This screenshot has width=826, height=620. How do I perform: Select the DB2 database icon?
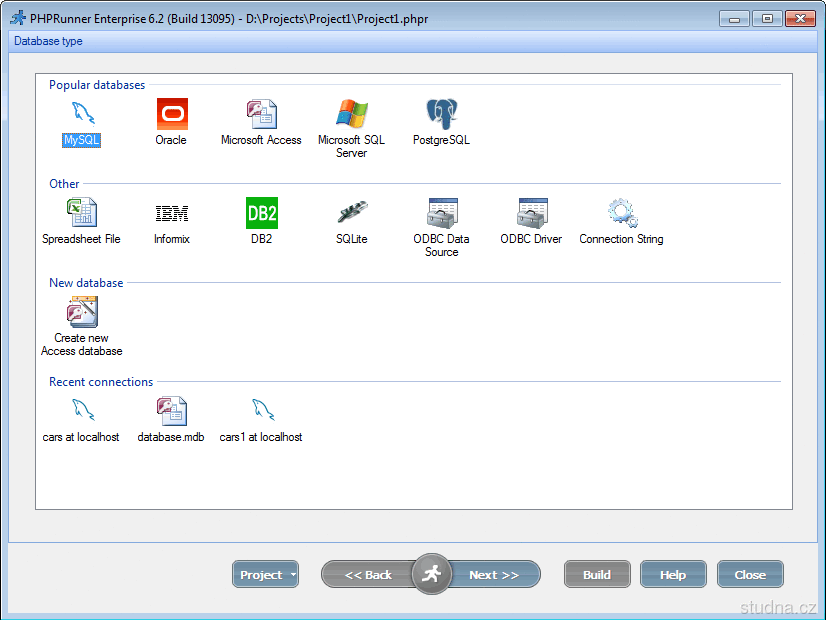click(261, 213)
